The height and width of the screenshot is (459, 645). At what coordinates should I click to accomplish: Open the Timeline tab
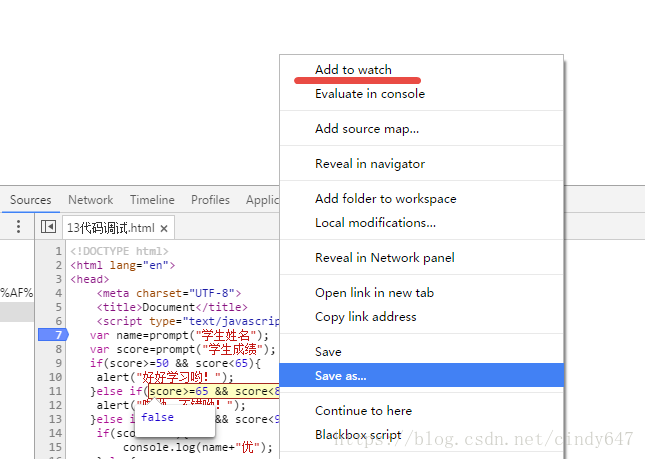[x=152, y=200]
